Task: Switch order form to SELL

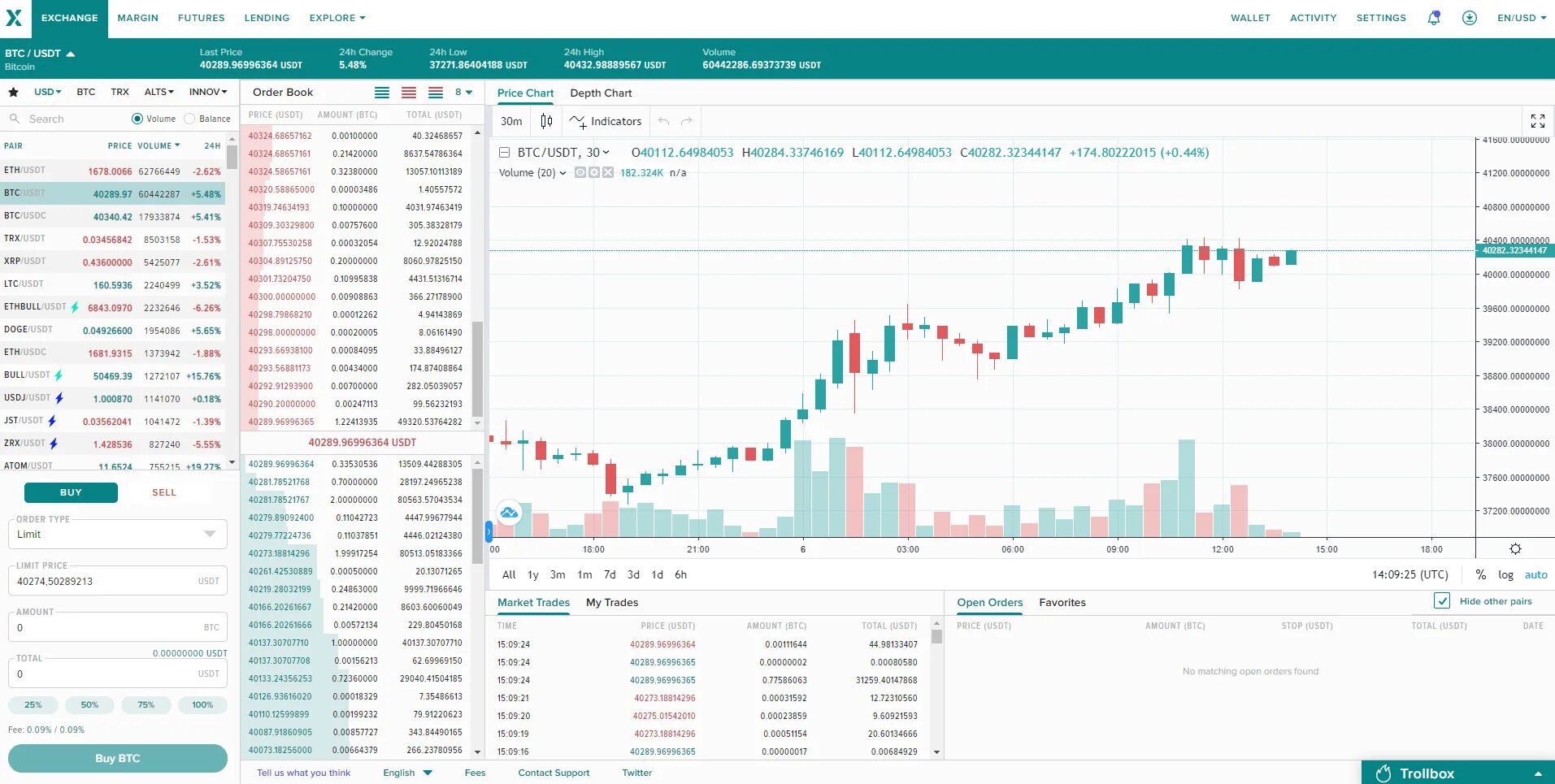Action: click(164, 492)
